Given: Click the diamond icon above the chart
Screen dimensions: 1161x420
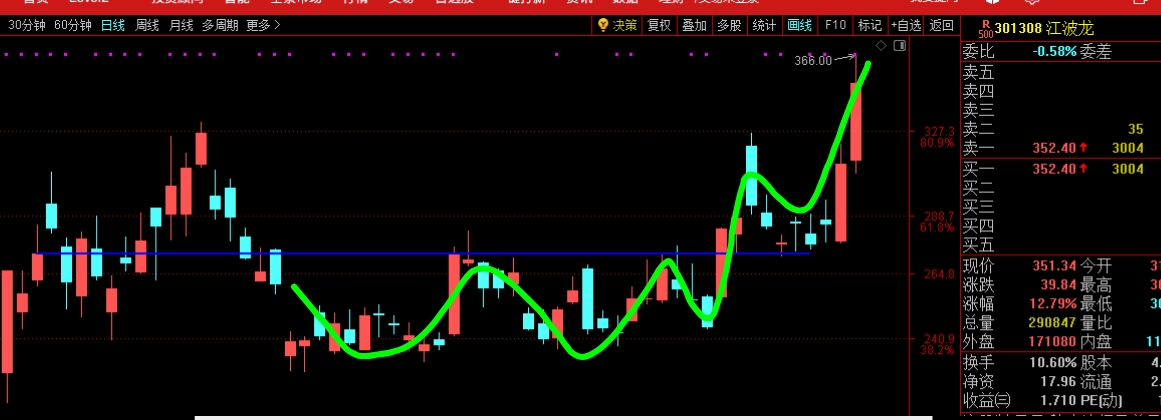Looking at the screenshot, I should click(880, 46).
